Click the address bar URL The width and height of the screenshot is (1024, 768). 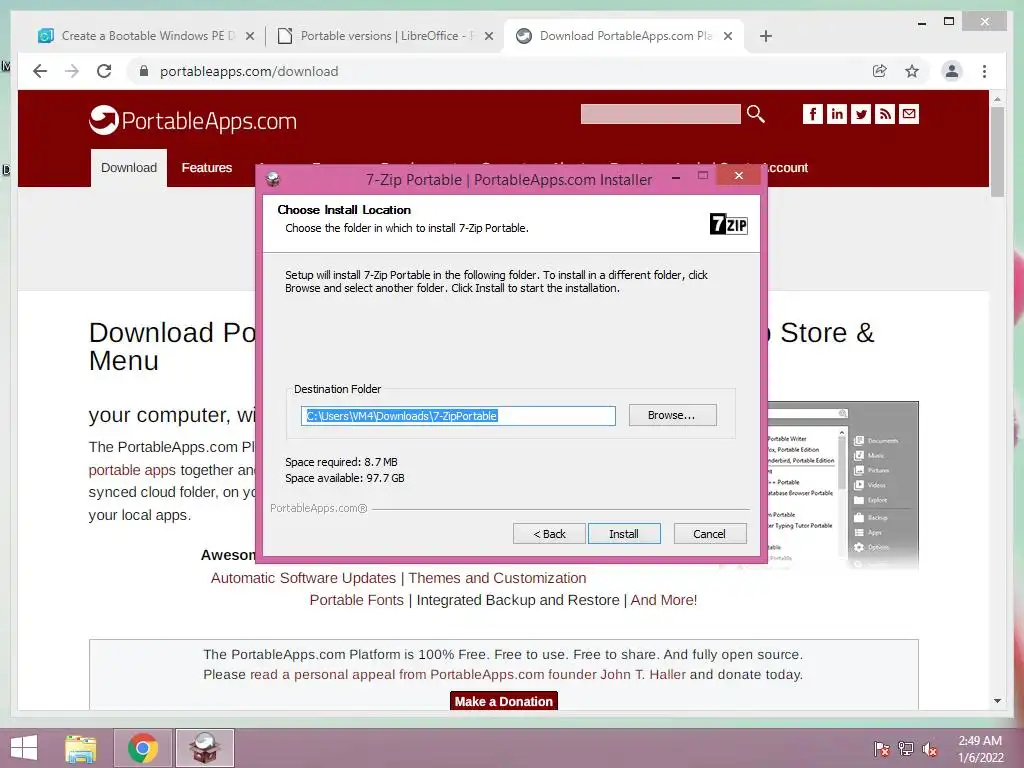249,71
